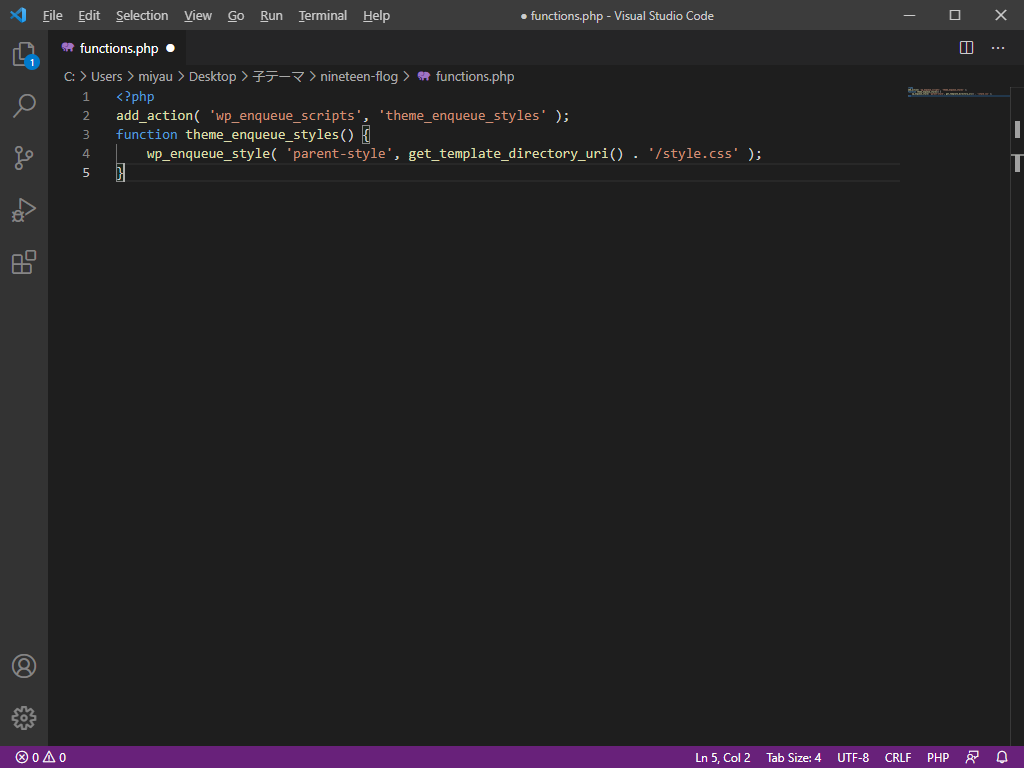Click line number 3 in gutter
Screen dimensions: 1024x768
(86, 135)
